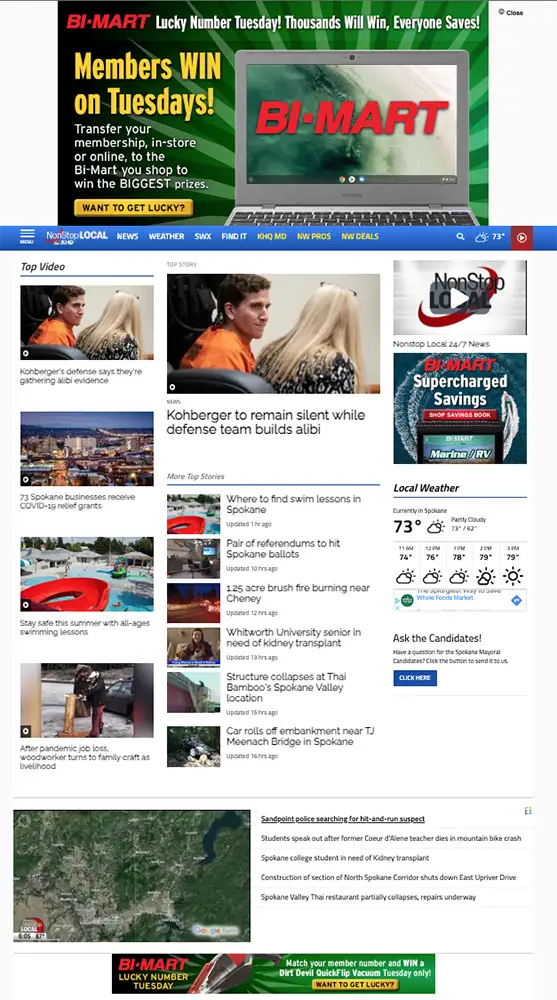Open the NW DEALS navigation link
This screenshot has height=1000, width=557.
(x=360, y=237)
